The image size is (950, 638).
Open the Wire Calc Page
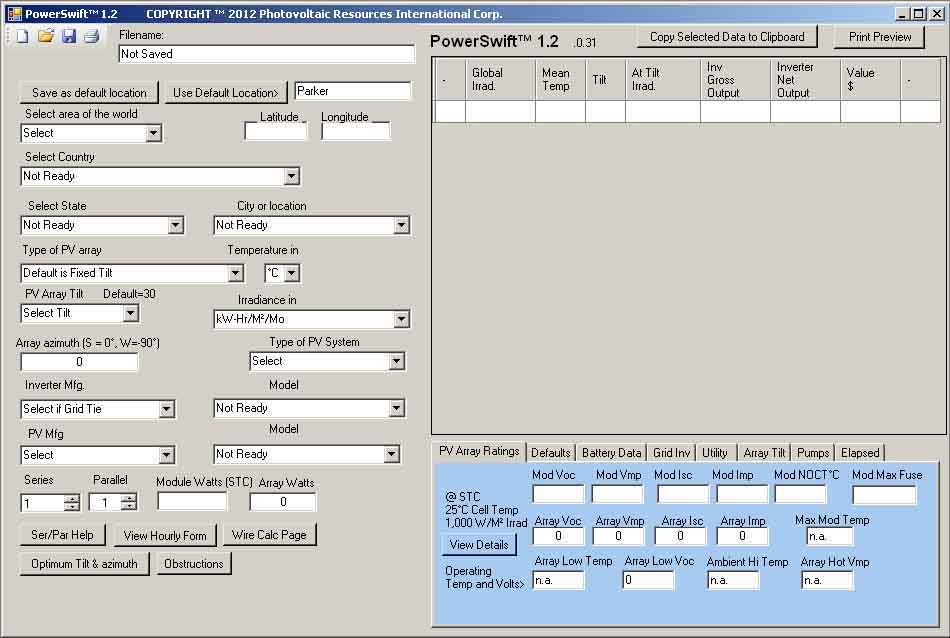[269, 535]
